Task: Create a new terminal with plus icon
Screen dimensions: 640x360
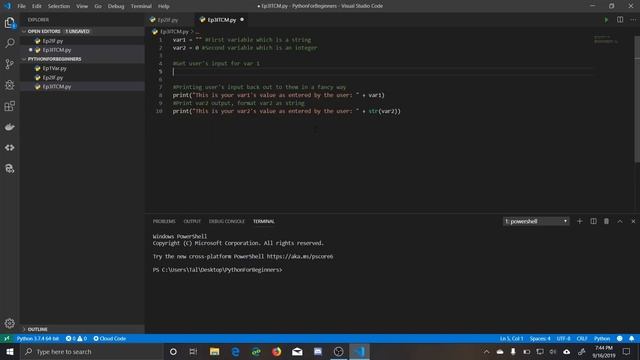Action: point(579,221)
